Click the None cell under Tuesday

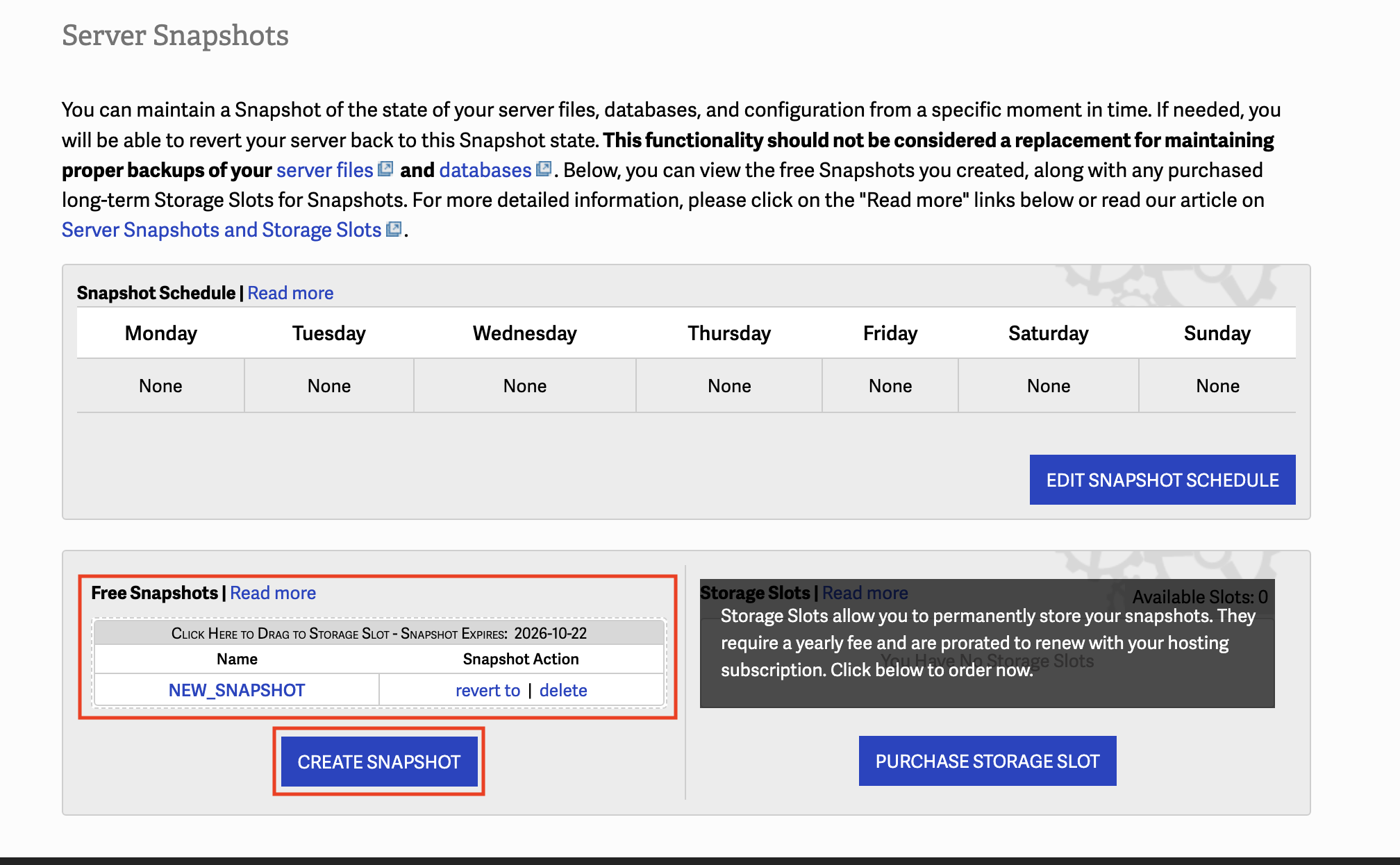click(329, 386)
